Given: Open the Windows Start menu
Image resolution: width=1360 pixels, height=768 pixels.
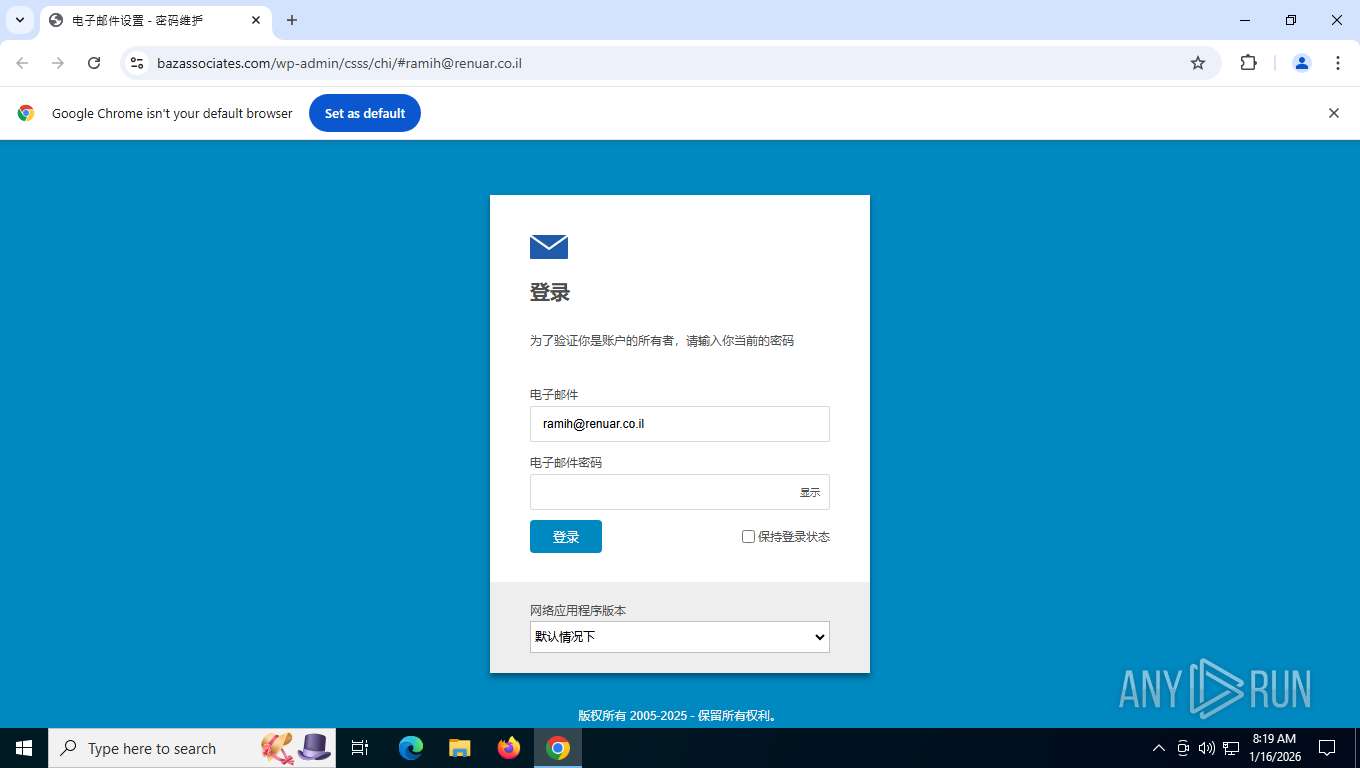Looking at the screenshot, I should [24, 748].
